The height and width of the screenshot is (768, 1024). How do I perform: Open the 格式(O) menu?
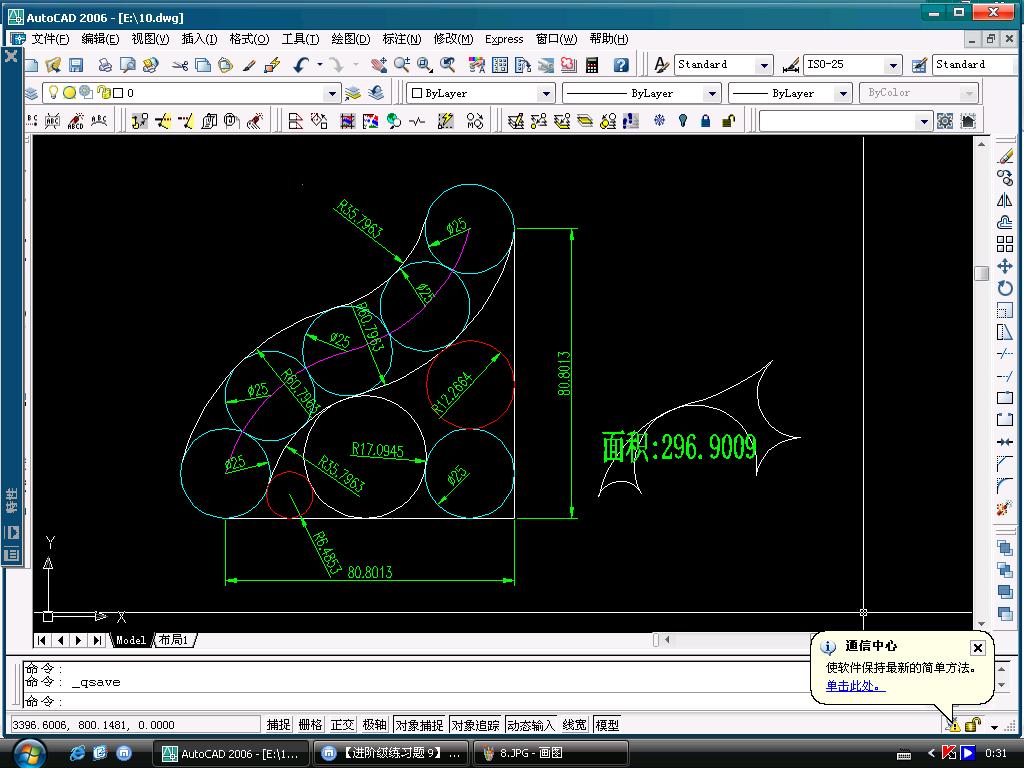[249, 39]
